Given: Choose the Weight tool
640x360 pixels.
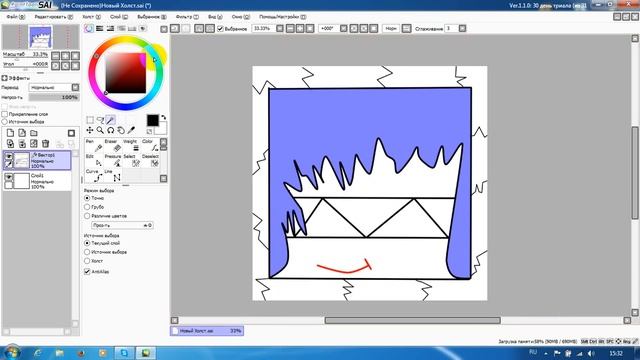Looking at the screenshot, I should click(131, 146).
